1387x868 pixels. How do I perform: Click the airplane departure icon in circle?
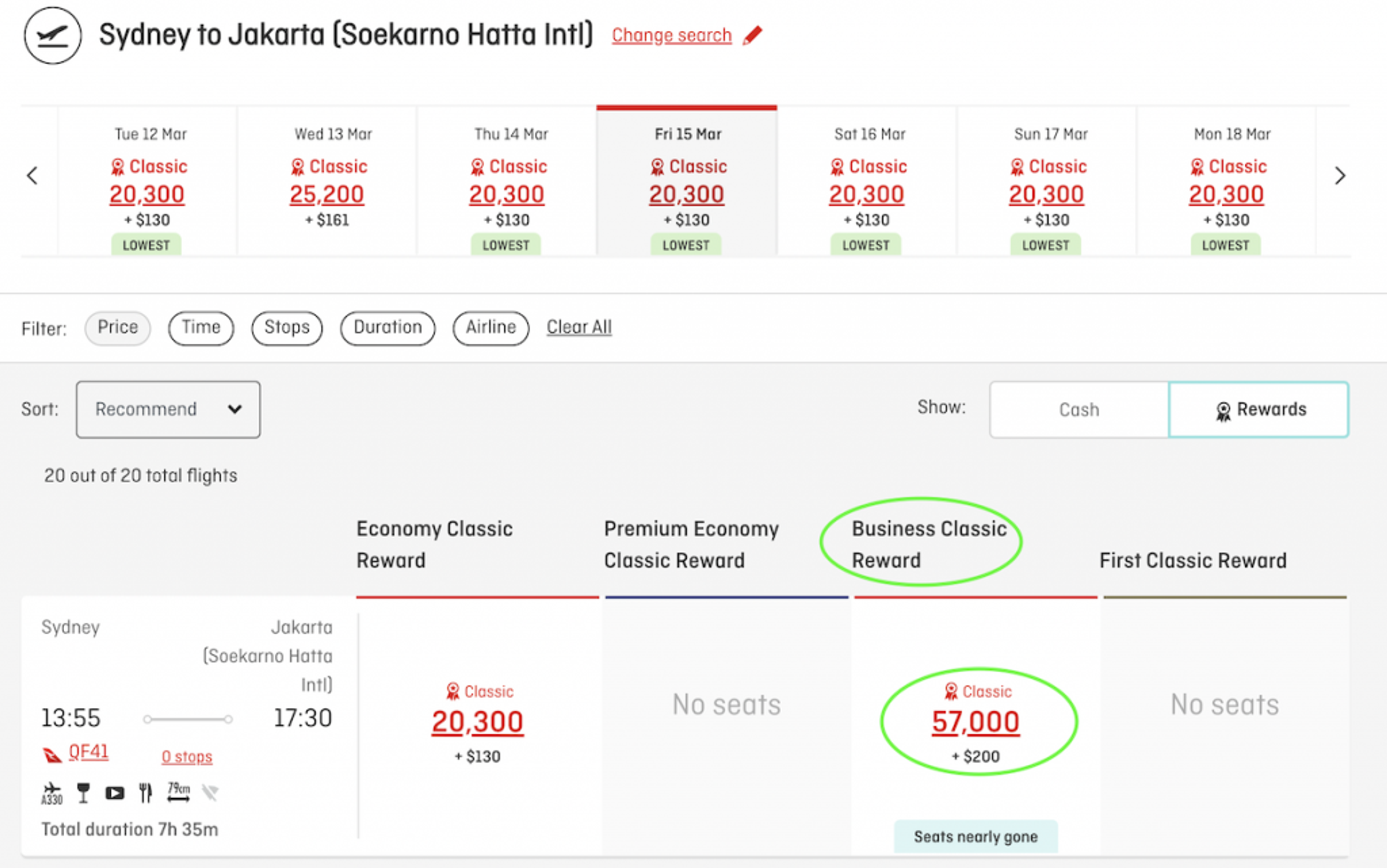click(x=53, y=36)
